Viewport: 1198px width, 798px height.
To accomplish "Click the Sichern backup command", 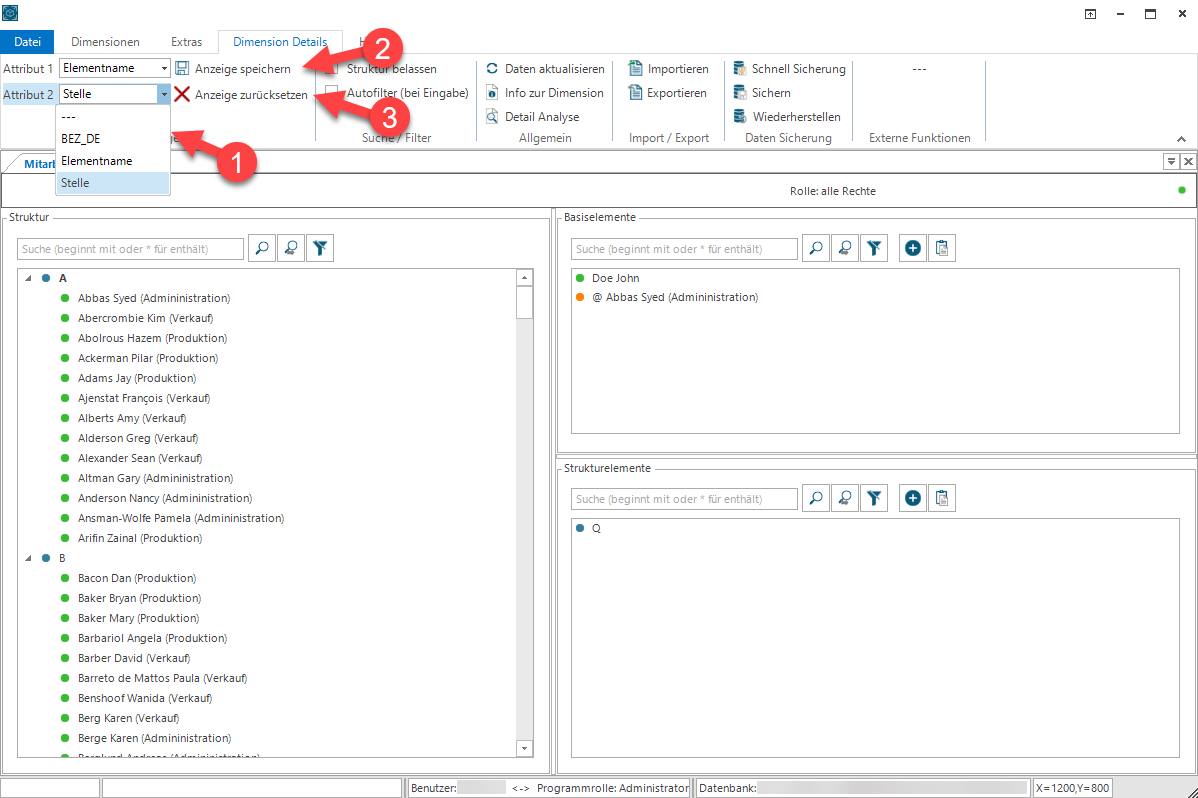I will pos(762,92).
